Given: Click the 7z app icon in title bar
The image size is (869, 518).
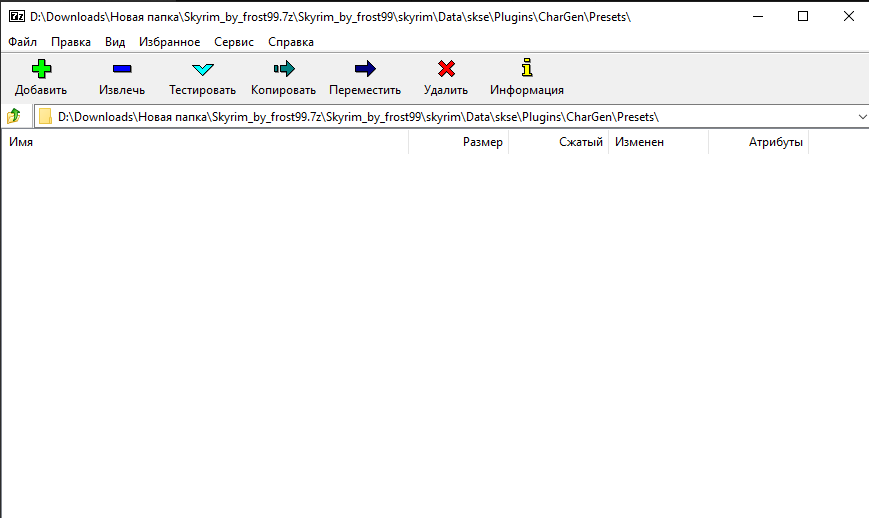Looking at the screenshot, I should coord(16,17).
